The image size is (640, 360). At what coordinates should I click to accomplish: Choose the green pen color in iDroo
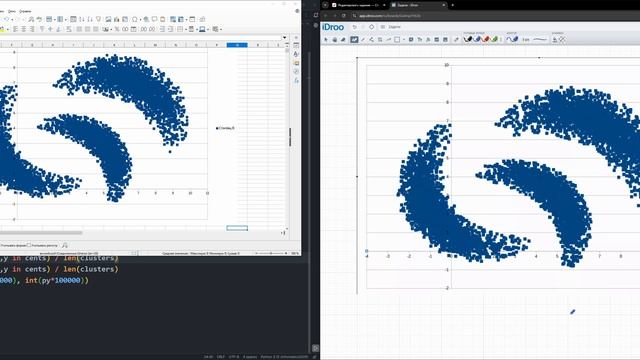click(x=494, y=39)
